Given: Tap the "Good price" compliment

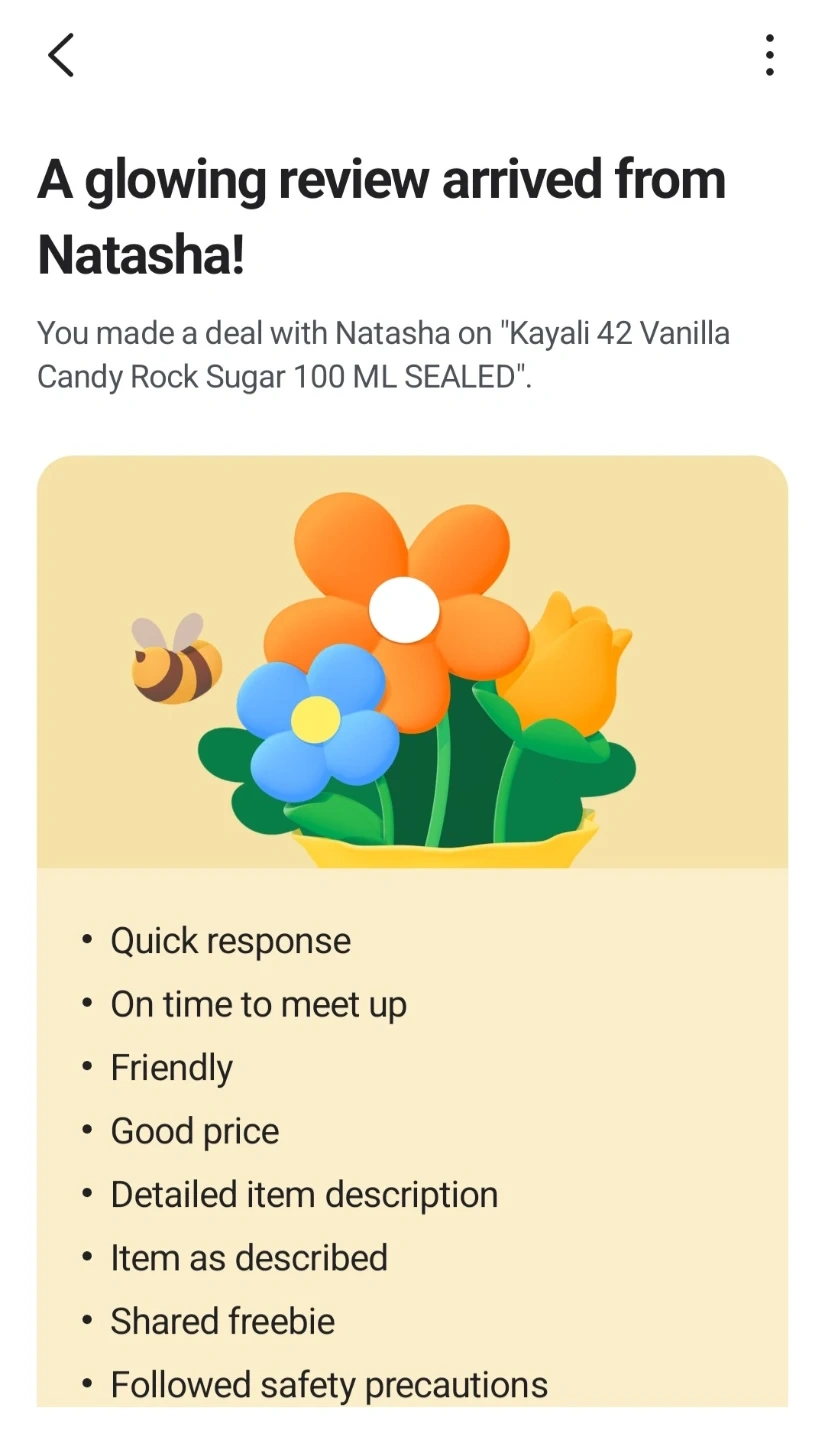Looking at the screenshot, I should click(x=194, y=1131).
